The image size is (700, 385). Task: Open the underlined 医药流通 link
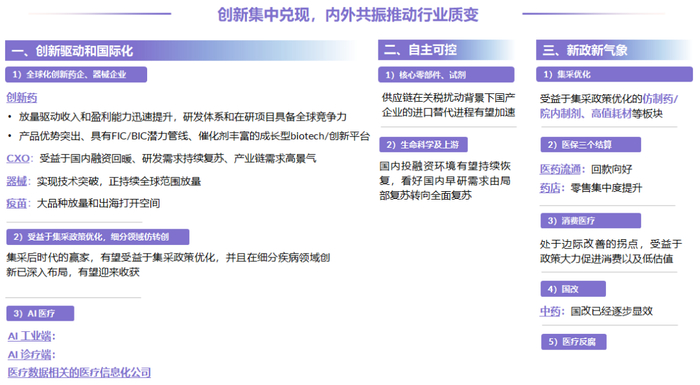(560, 170)
